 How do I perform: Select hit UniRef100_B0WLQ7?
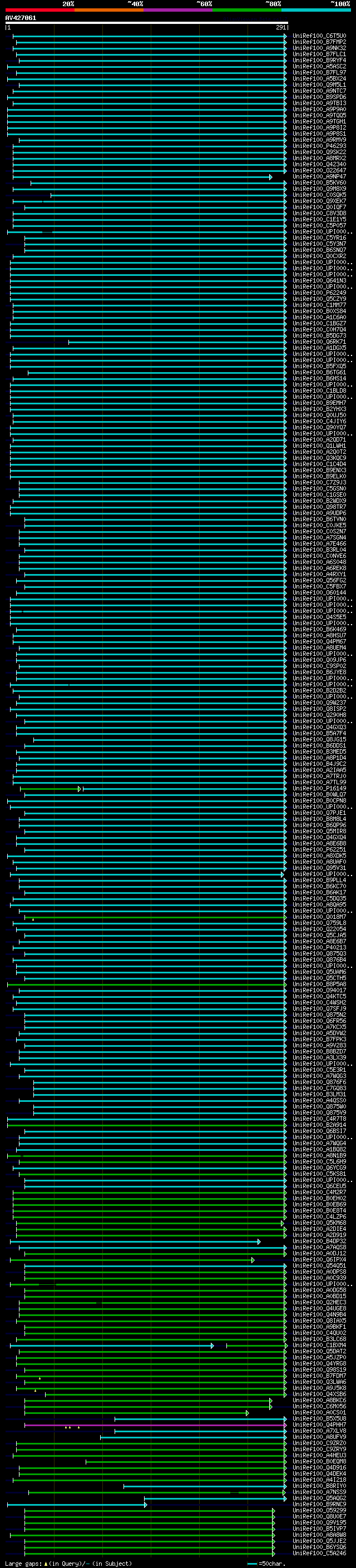[319, 795]
